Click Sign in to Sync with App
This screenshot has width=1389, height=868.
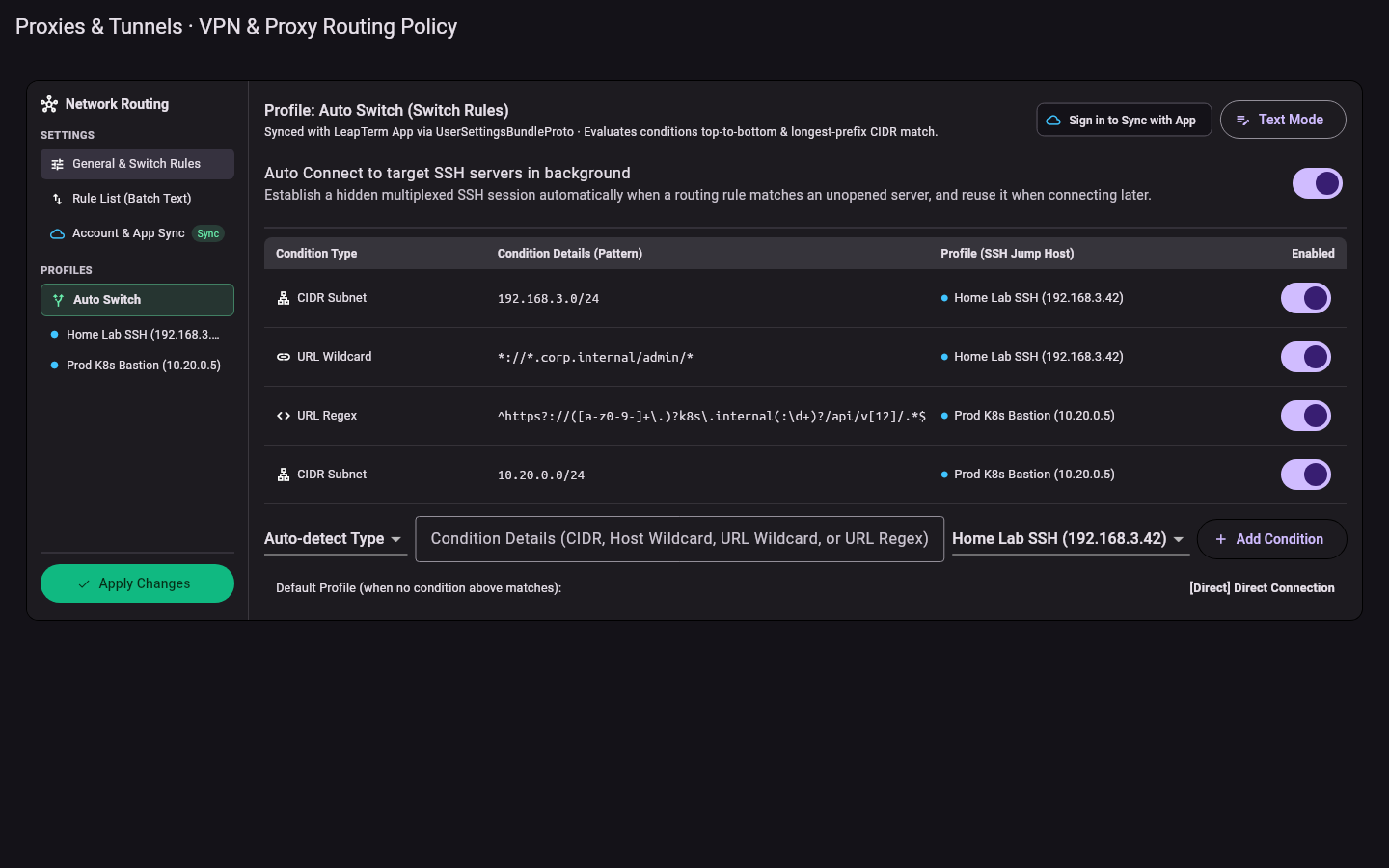(x=1124, y=121)
